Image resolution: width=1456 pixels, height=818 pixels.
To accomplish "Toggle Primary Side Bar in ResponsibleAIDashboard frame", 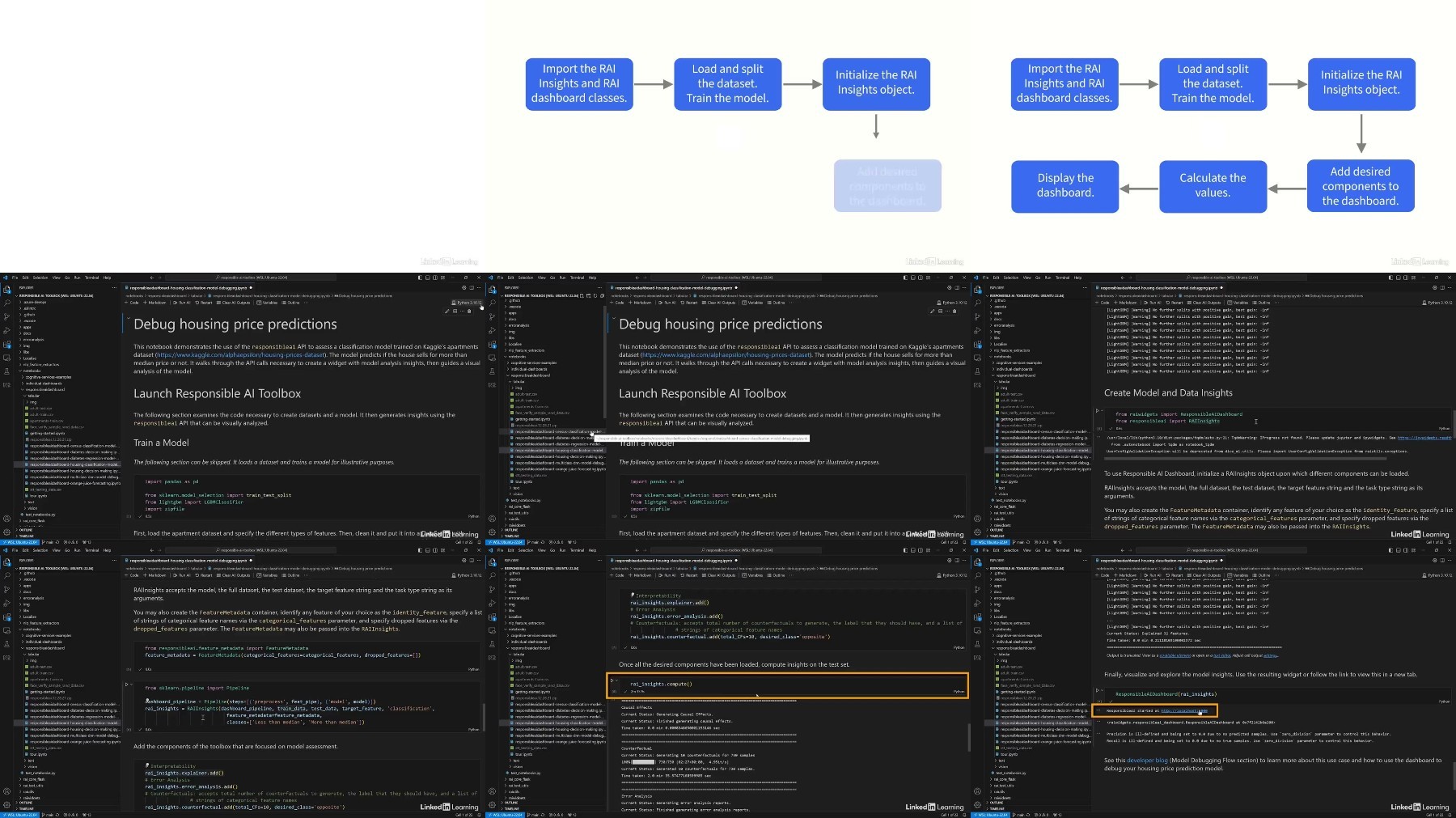I will click(x=1390, y=550).
